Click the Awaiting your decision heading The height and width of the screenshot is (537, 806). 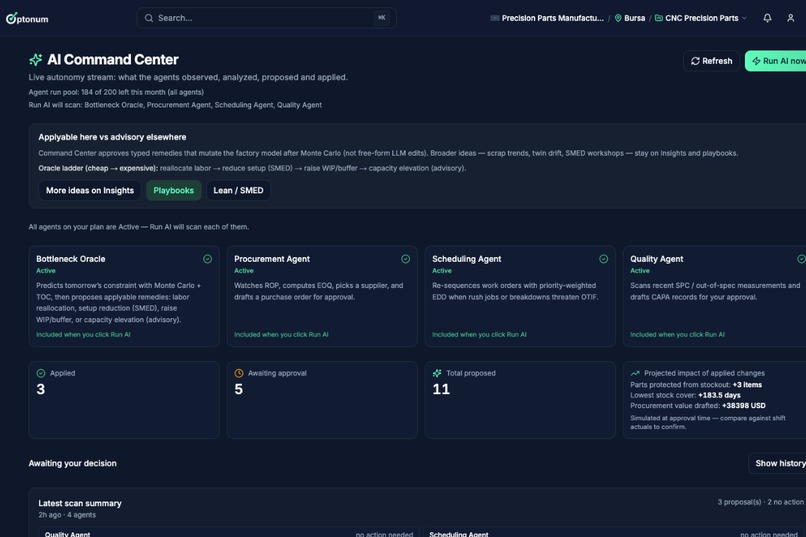pyautogui.click(x=72, y=464)
